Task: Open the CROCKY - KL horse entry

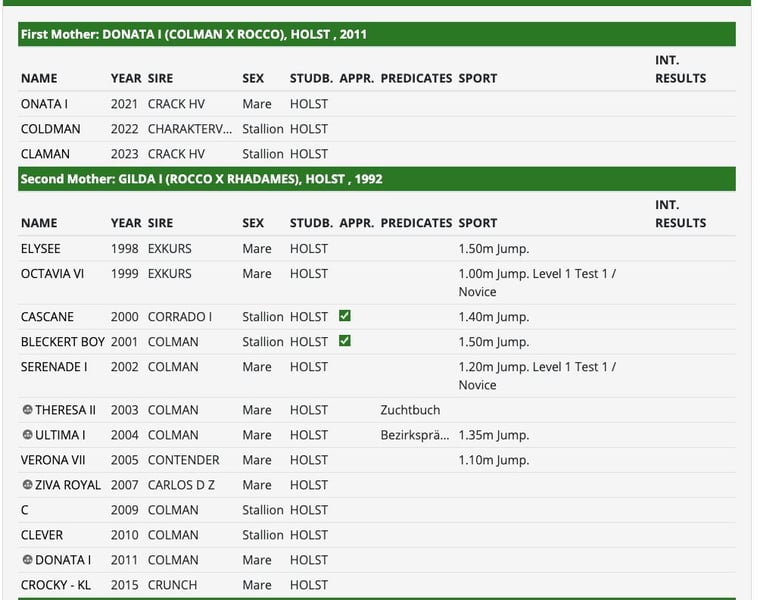Action: pyautogui.click(x=55, y=585)
